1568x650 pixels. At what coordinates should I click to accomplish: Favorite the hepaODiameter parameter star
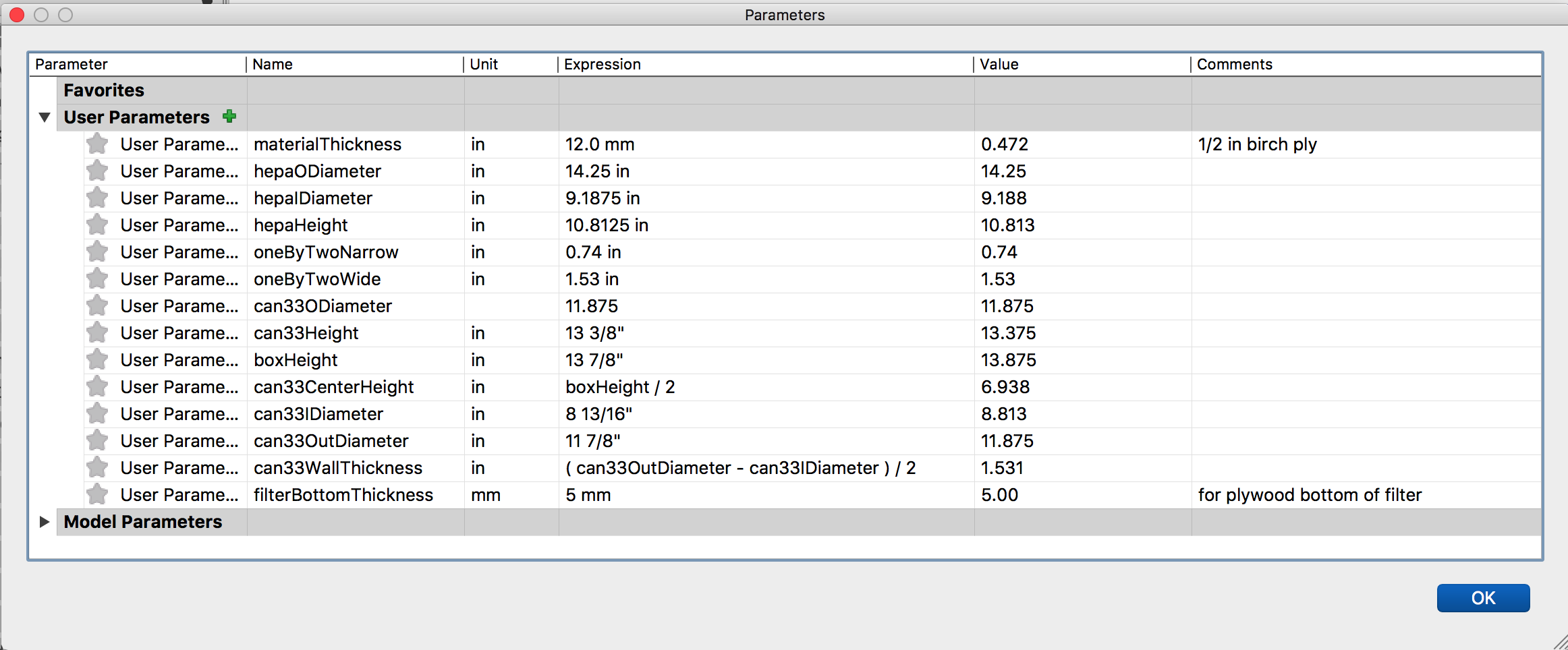pyautogui.click(x=97, y=171)
